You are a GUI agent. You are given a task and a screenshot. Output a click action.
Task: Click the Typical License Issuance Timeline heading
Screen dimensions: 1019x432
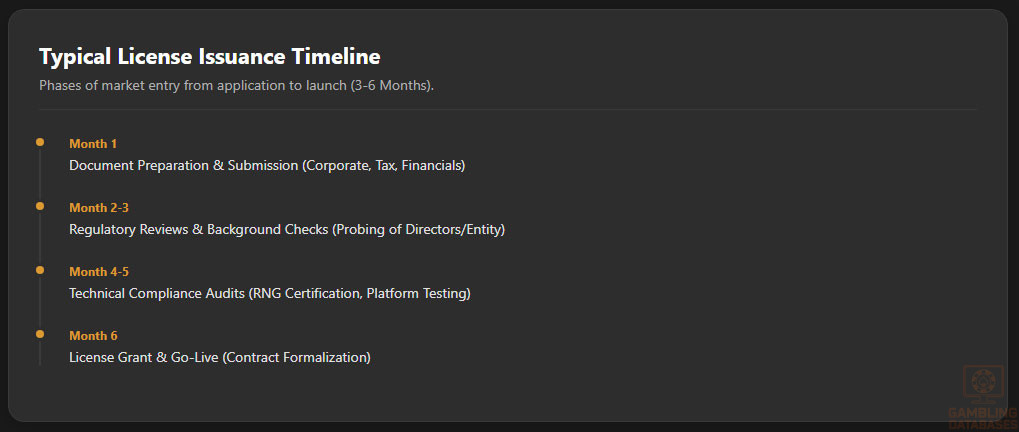click(x=209, y=57)
